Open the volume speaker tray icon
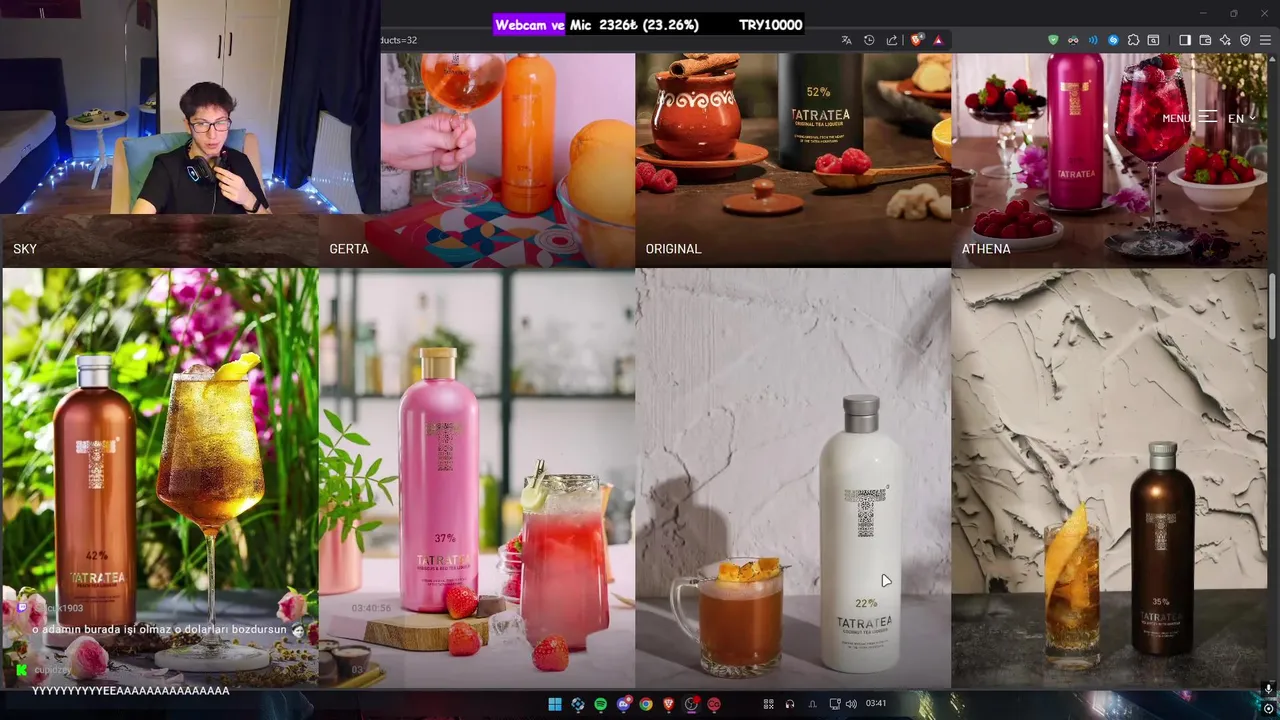Screen dimensions: 1280x720 [851, 704]
